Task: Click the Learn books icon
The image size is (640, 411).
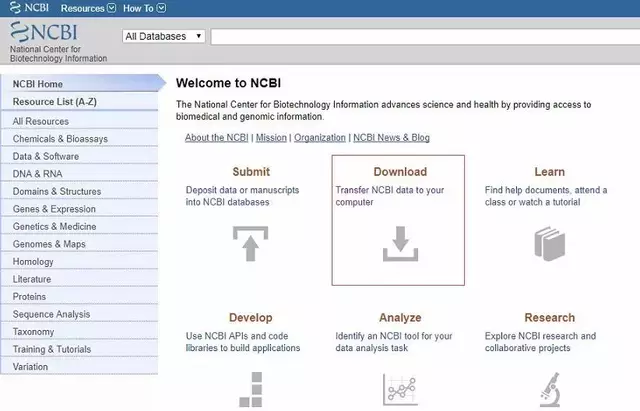Action: pyautogui.click(x=549, y=244)
